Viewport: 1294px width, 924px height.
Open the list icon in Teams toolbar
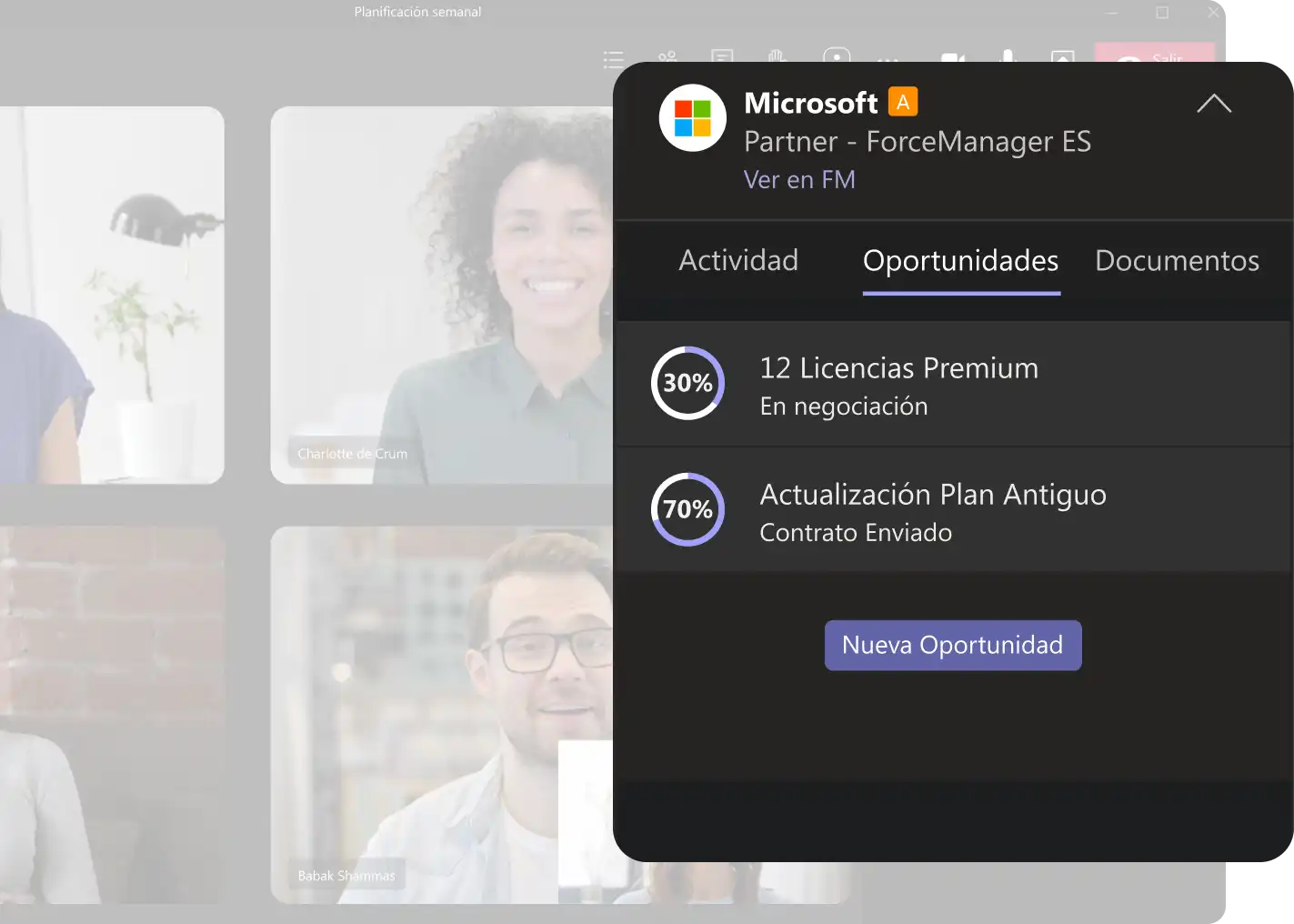point(614,60)
